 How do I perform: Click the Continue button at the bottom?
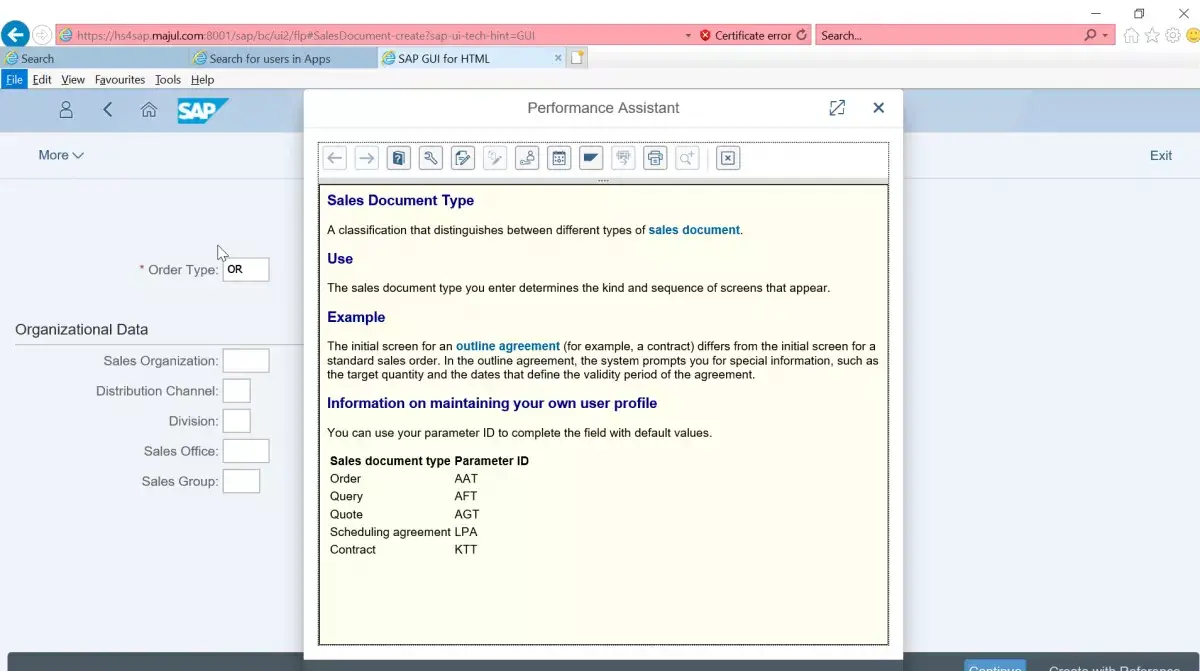(x=994, y=666)
